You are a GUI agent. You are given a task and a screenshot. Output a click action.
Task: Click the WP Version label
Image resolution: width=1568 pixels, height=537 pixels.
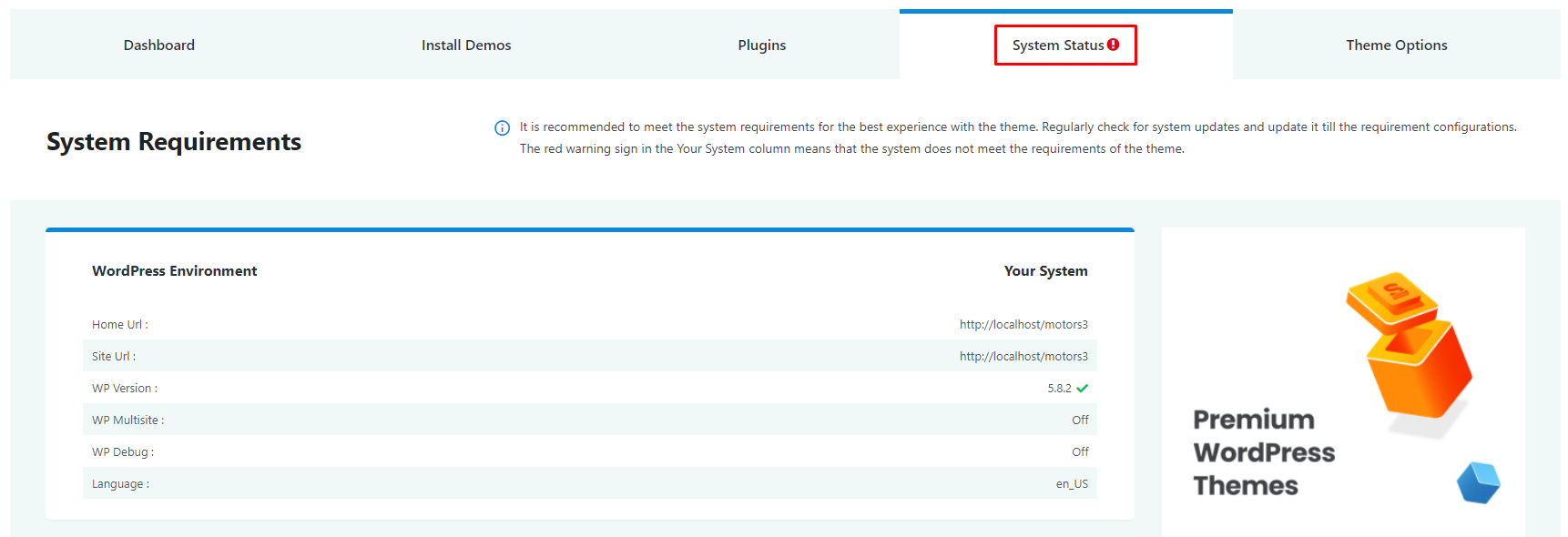tap(125, 388)
